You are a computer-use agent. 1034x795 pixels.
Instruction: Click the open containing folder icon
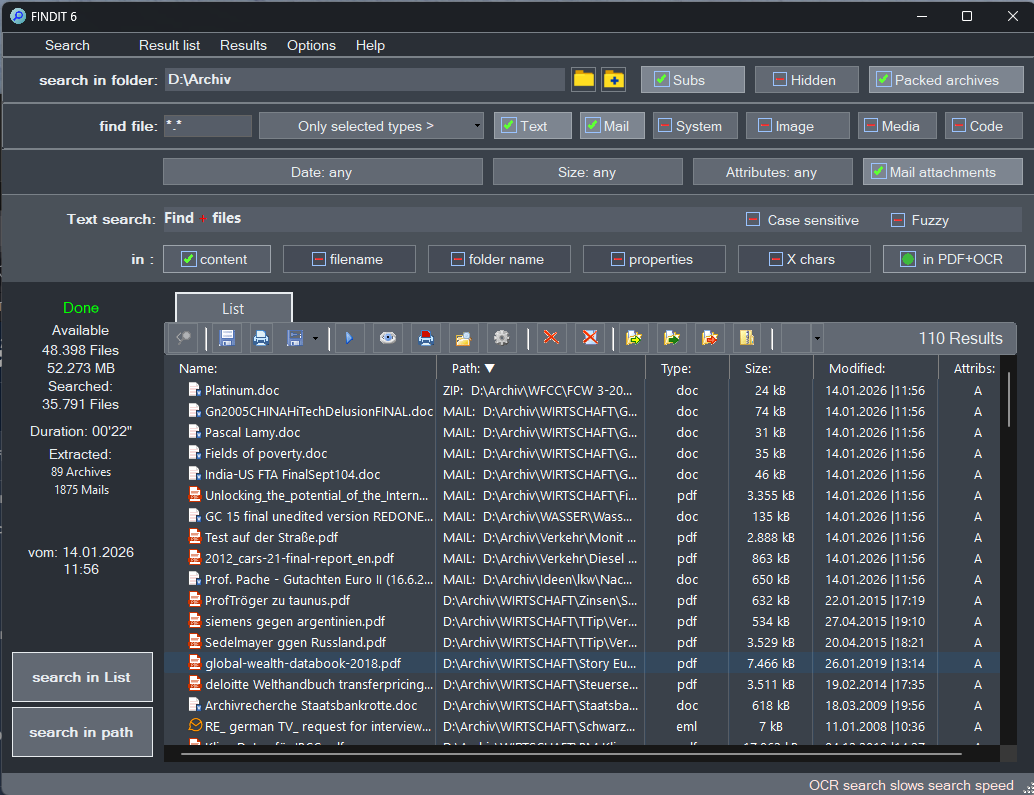tap(461, 338)
